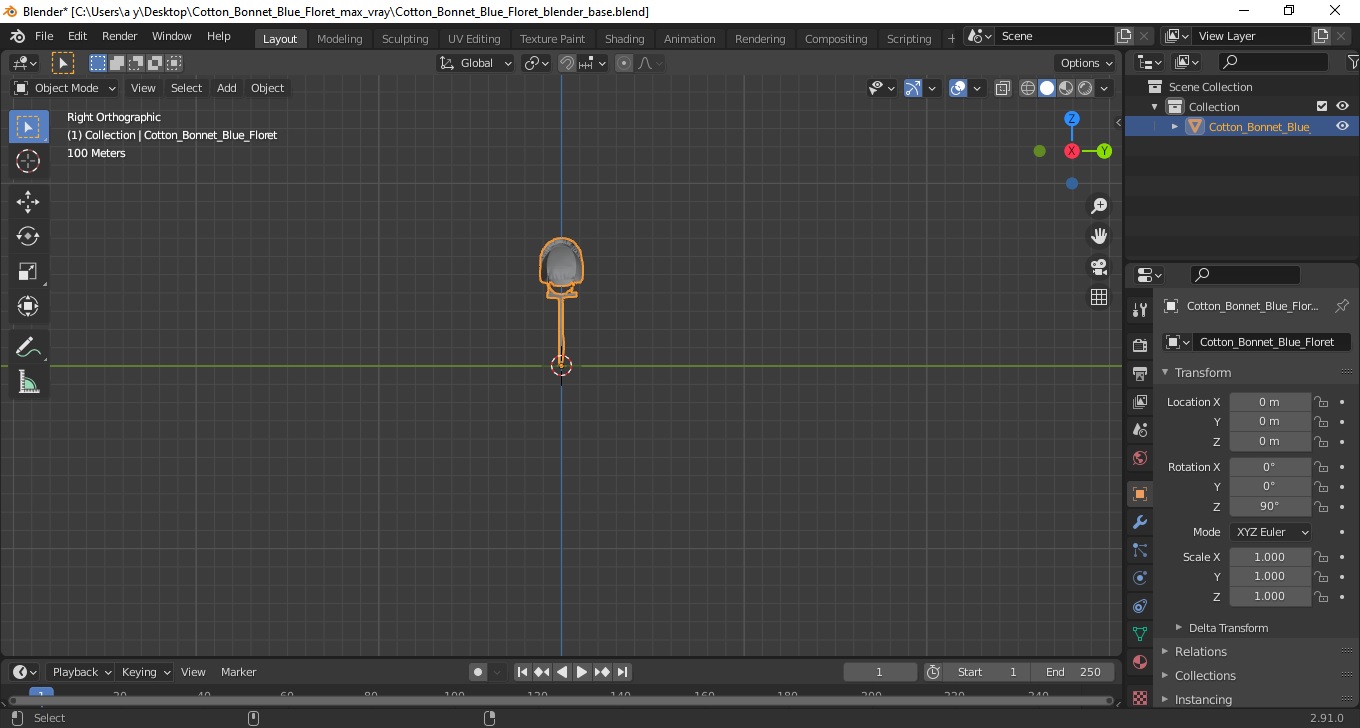
Task: Select the Scale tool
Action: (x=28, y=271)
